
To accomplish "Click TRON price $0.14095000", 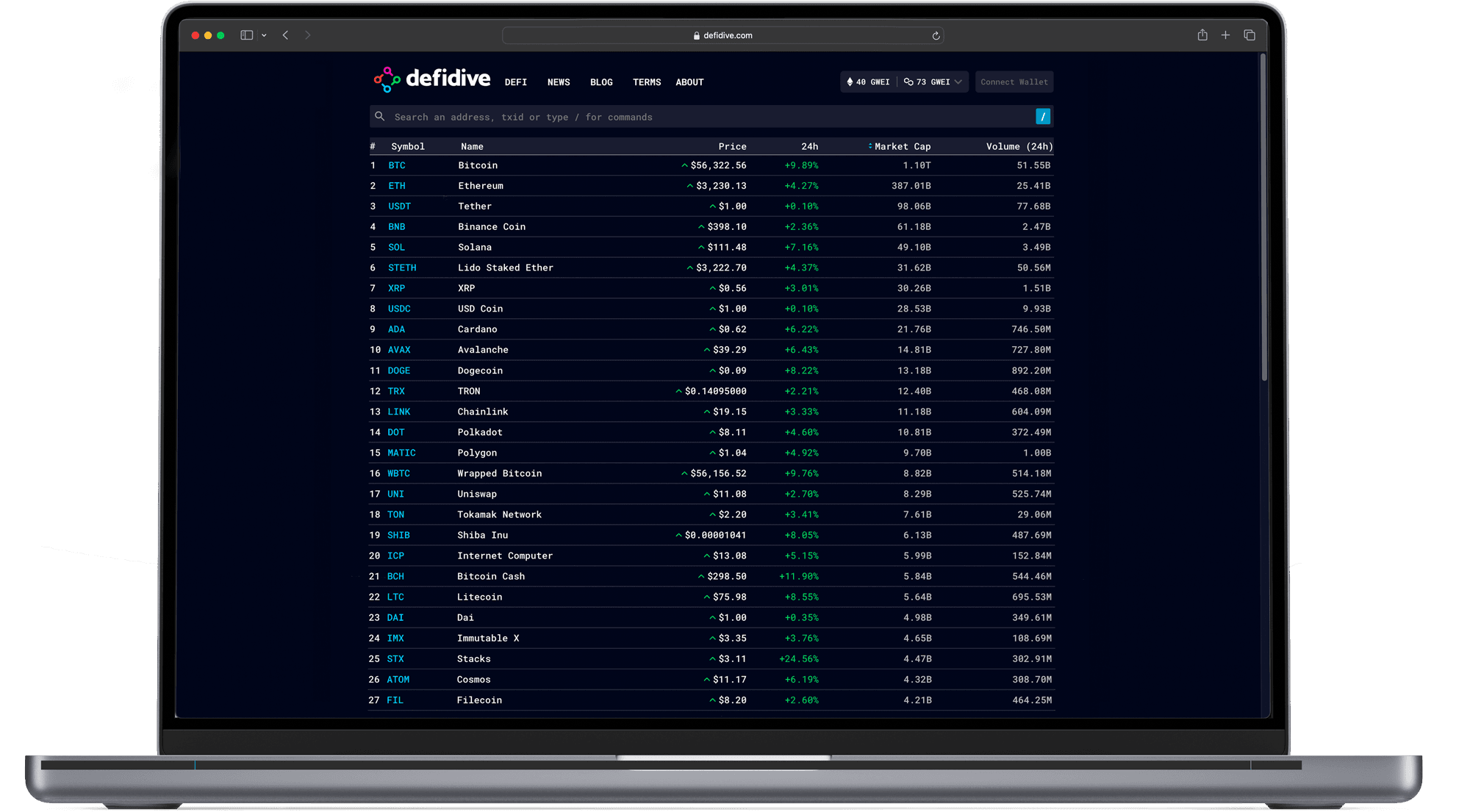I will [715, 392].
